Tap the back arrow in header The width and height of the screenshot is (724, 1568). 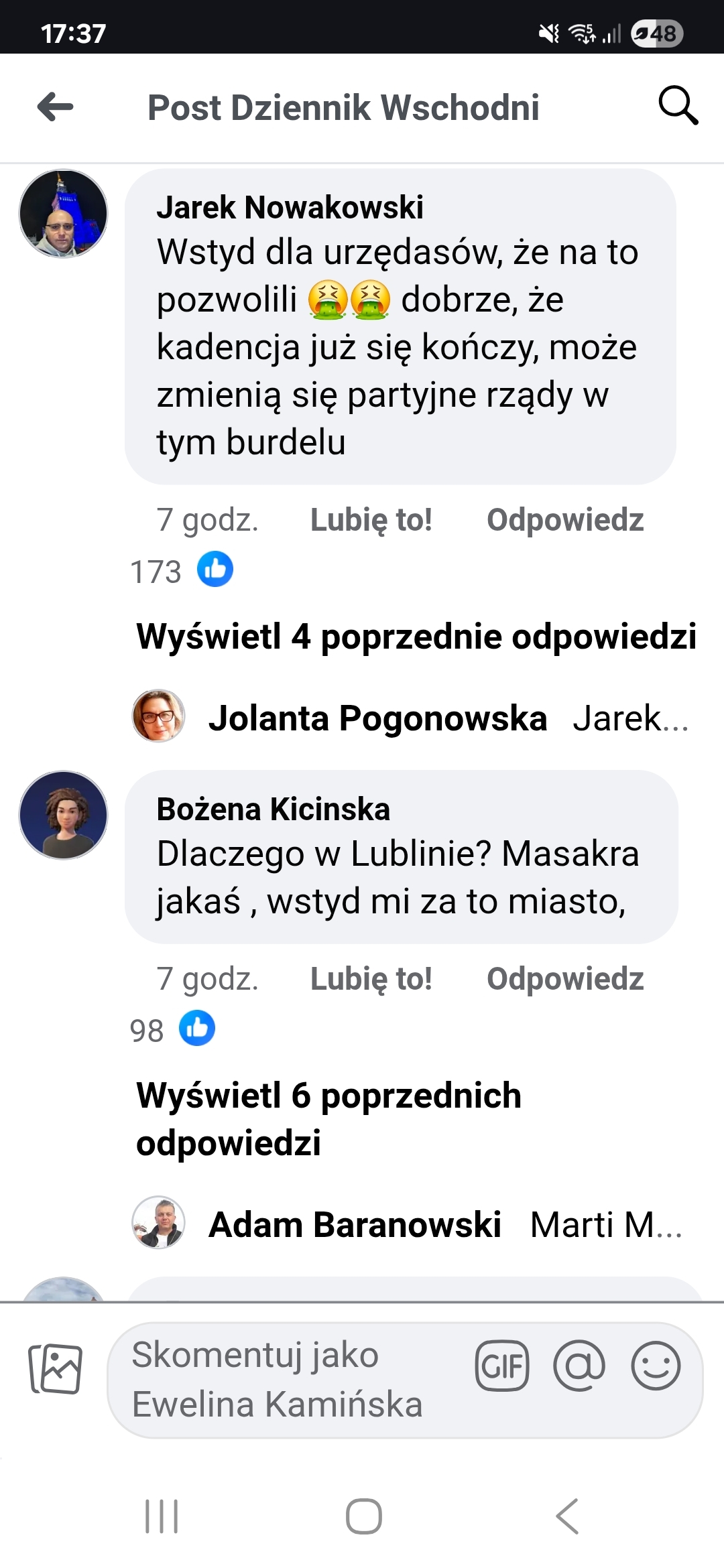coord(56,107)
